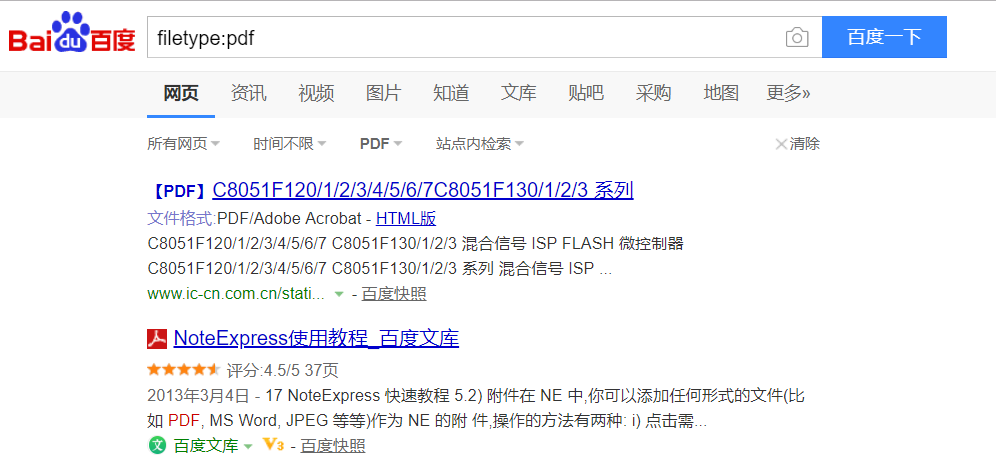Click the 4.5 star rating
This screenshot has height=474, width=996.
tap(184, 369)
